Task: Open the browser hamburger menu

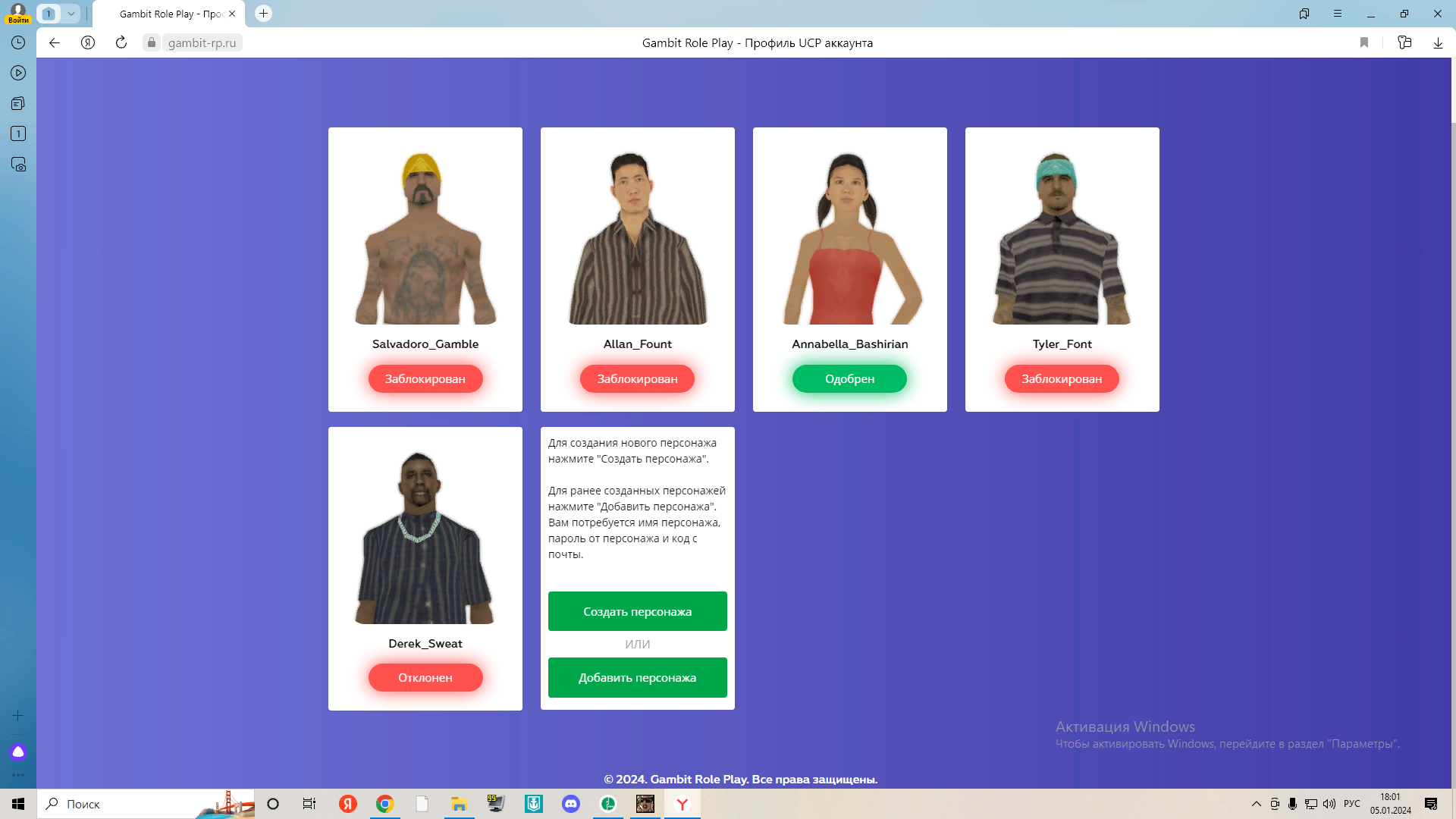Action: (x=1338, y=14)
